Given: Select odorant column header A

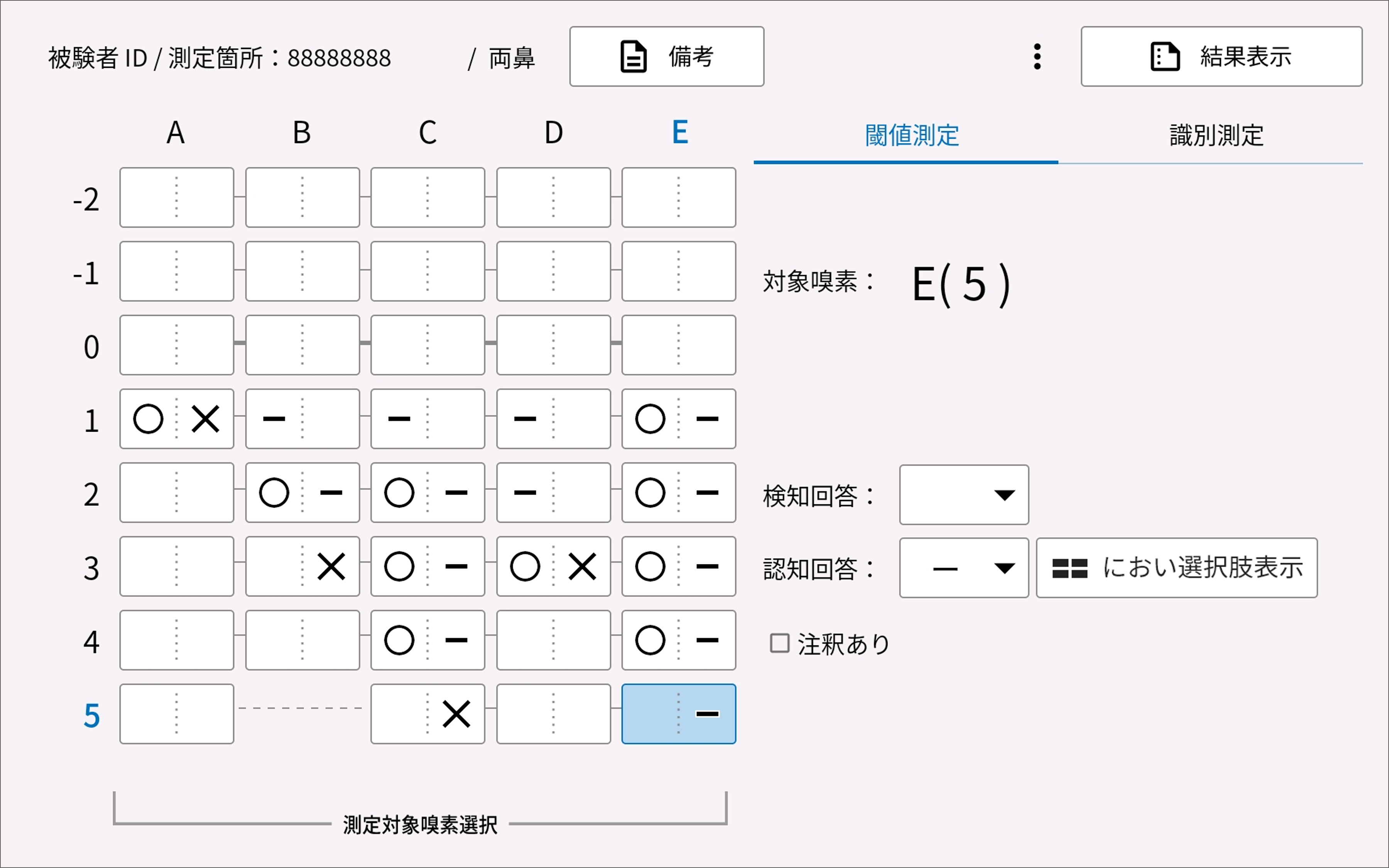Looking at the screenshot, I should tap(176, 133).
